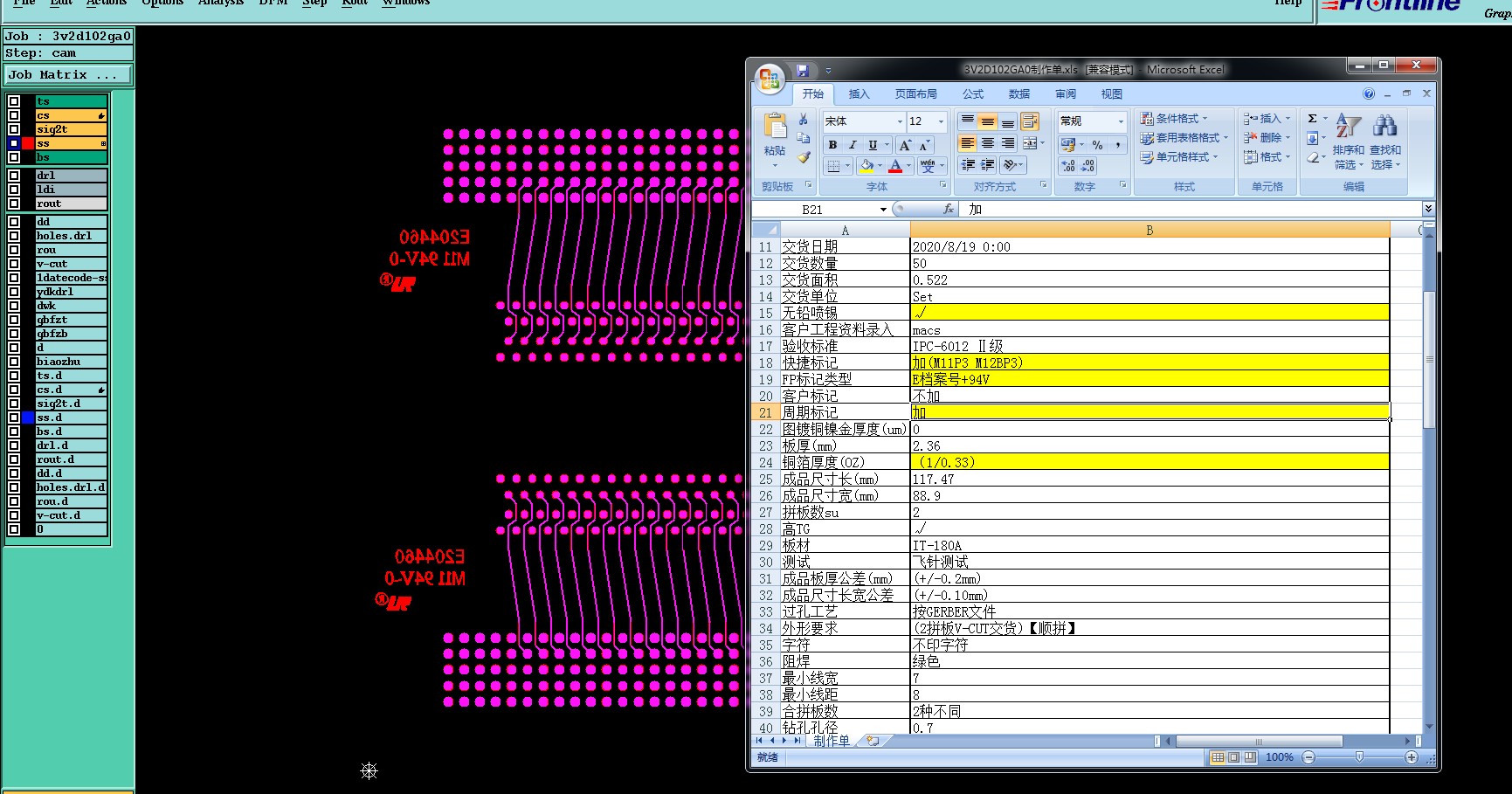
Task: Toggle the cs layer checkbox
Action: tap(14, 115)
